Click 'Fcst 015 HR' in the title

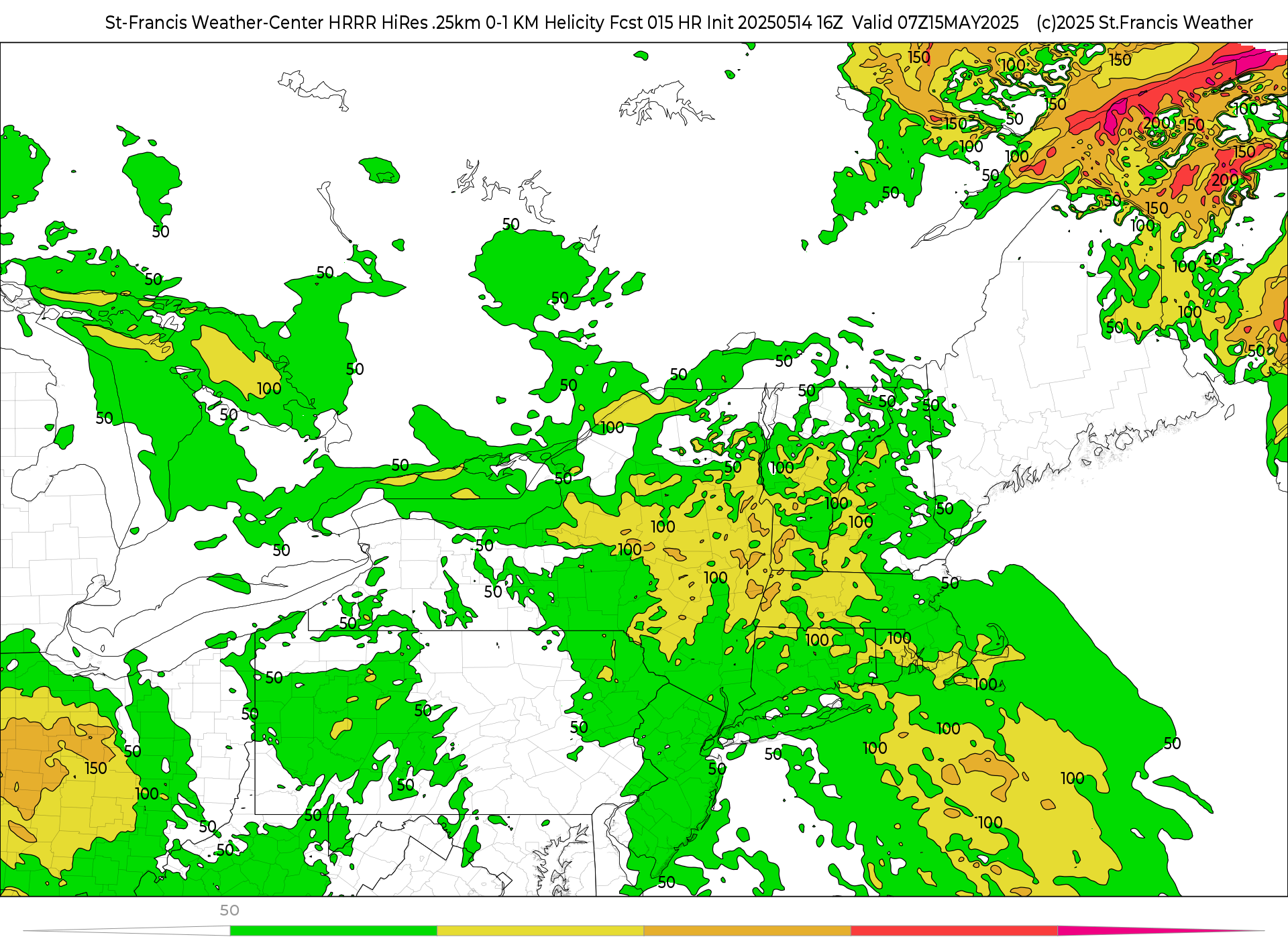655,23
